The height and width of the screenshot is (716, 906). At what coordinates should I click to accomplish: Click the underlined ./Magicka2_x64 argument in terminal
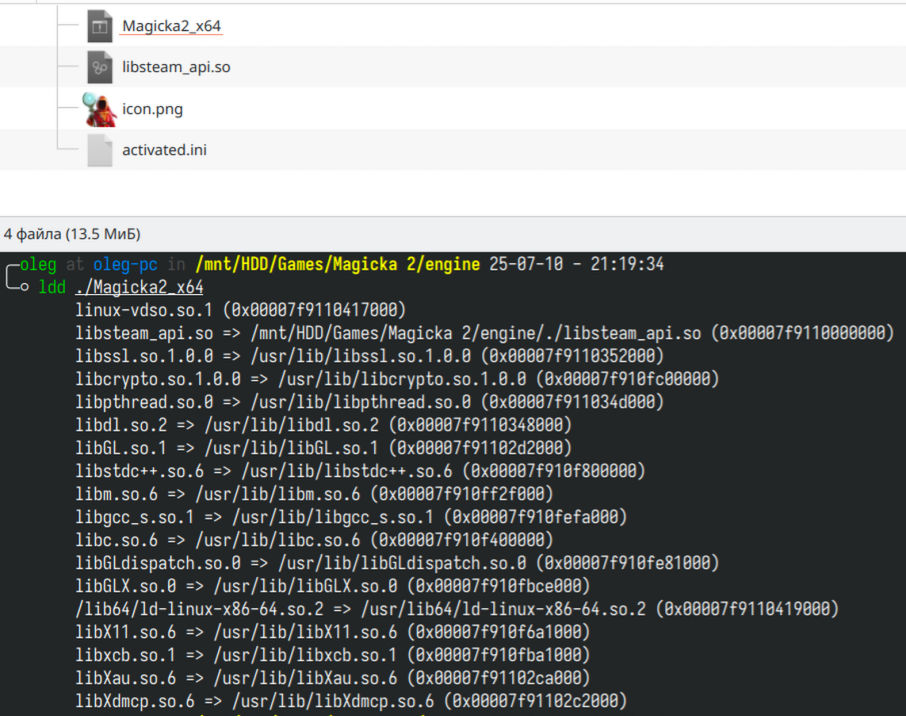[x=139, y=287]
